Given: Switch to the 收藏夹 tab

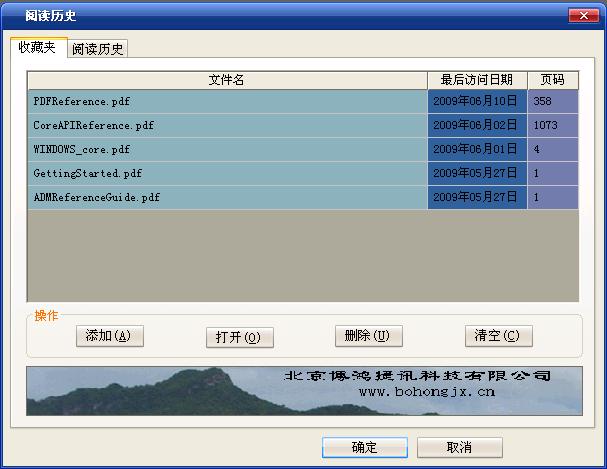Looking at the screenshot, I should tap(37, 48).
